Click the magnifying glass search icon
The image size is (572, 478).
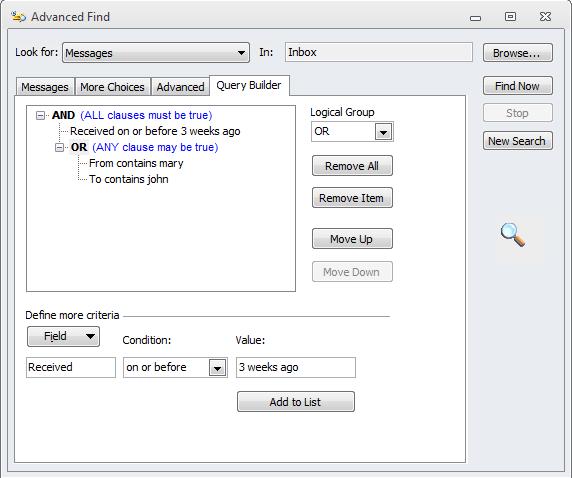pyautogui.click(x=513, y=235)
